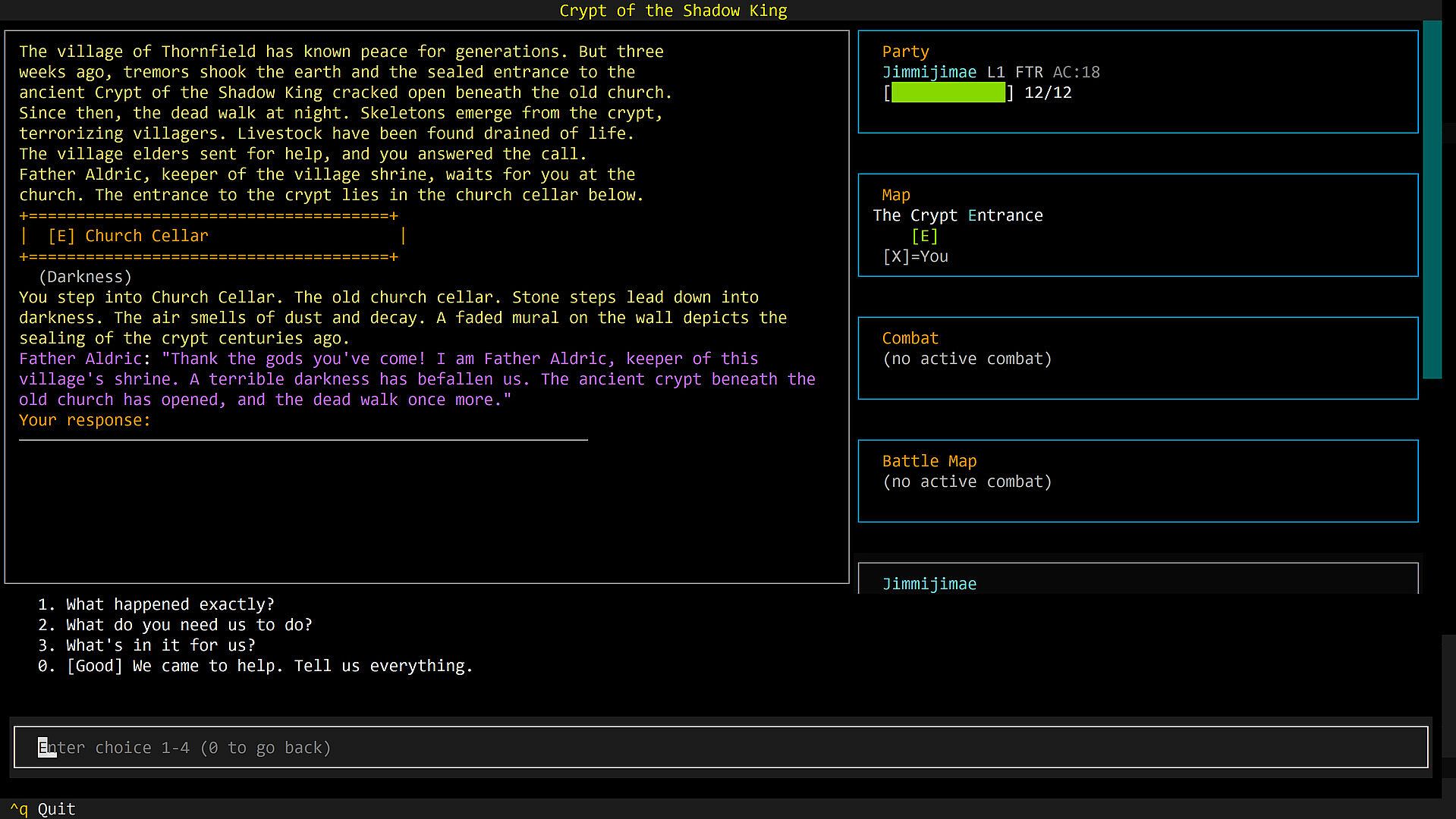Click 'Father Aldric' speaker name in dialogue

(x=80, y=359)
